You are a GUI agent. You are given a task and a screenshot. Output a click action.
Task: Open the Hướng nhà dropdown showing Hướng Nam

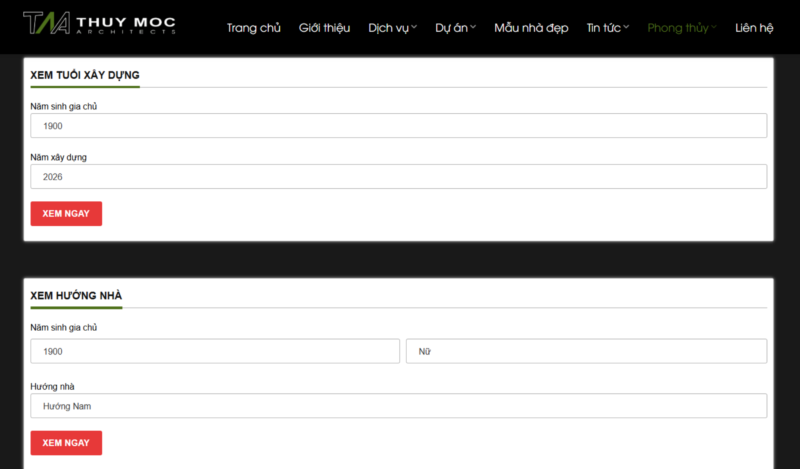coord(398,406)
